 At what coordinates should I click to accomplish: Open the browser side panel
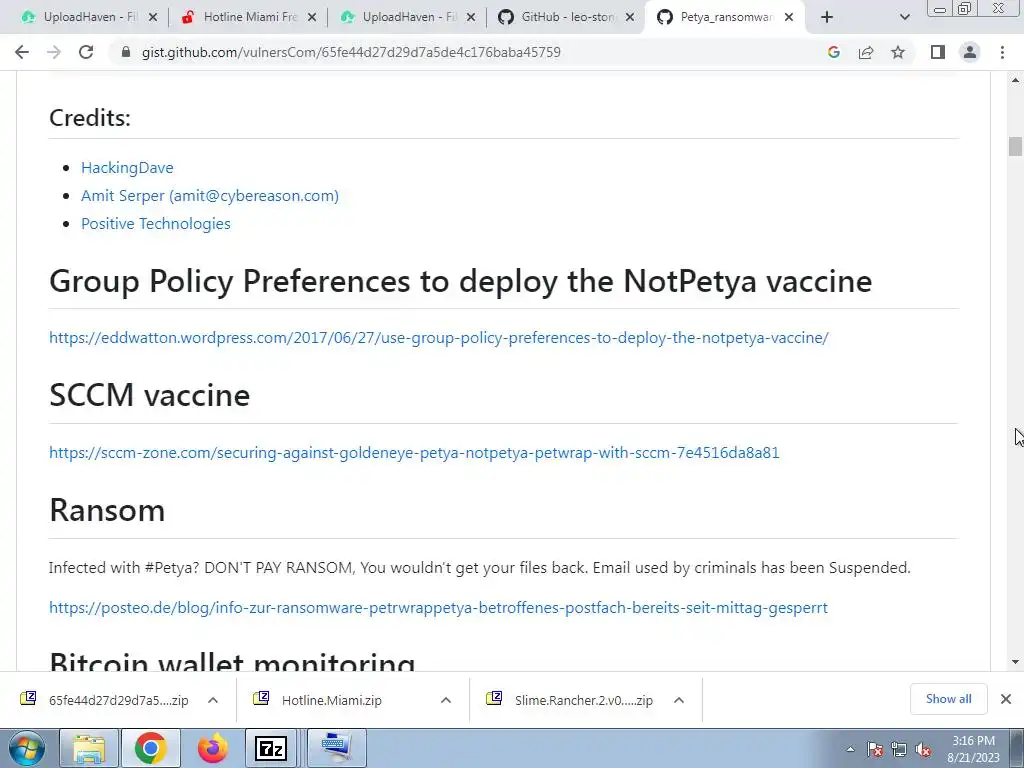[x=938, y=52]
